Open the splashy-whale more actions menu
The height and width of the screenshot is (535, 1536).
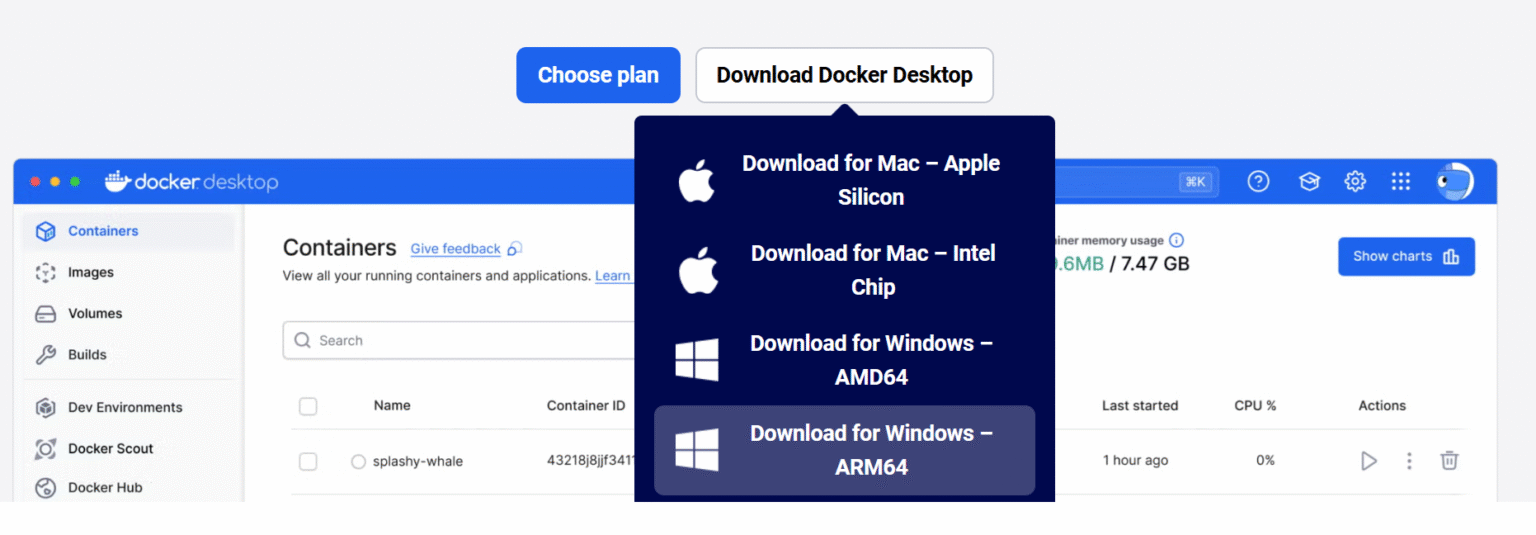coord(1409,461)
